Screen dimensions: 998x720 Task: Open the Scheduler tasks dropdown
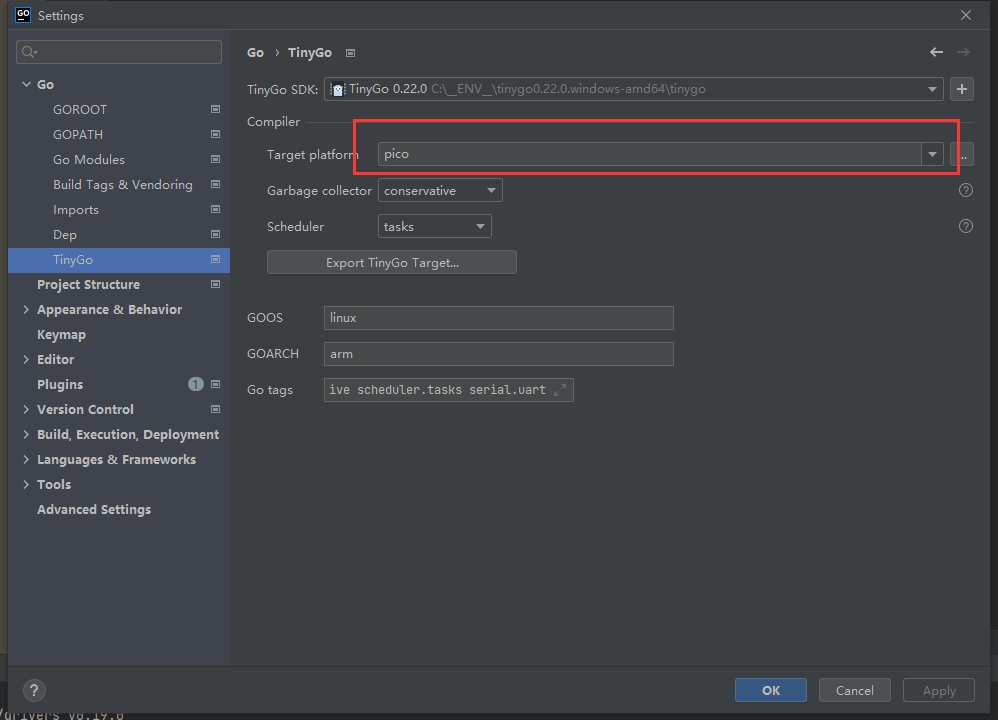[480, 226]
